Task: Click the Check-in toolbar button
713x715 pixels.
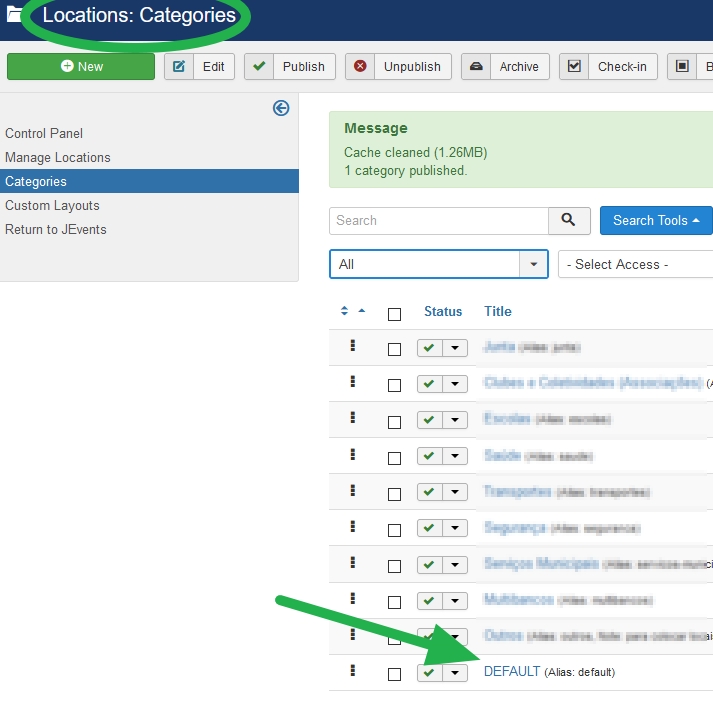Action: point(609,67)
